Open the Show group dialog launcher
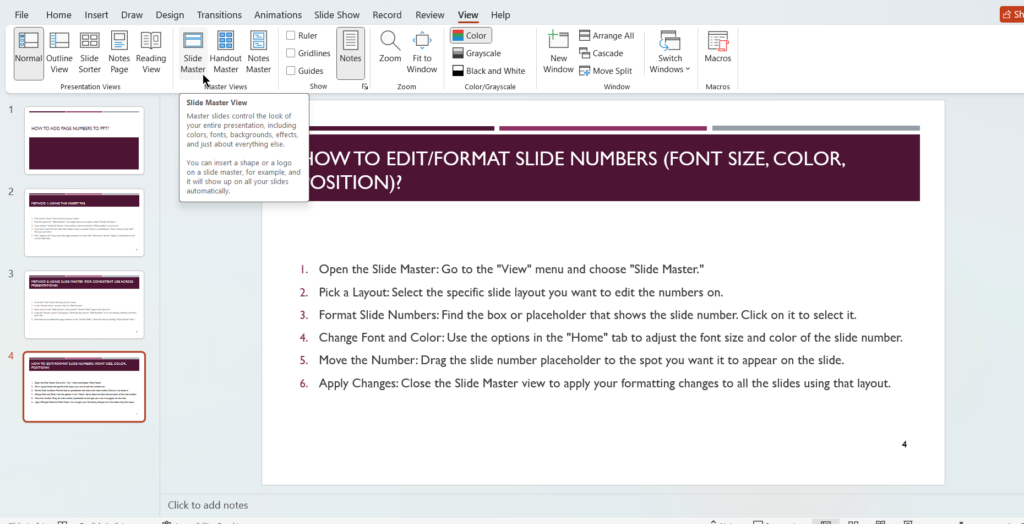This screenshot has width=1024, height=524. (x=365, y=88)
